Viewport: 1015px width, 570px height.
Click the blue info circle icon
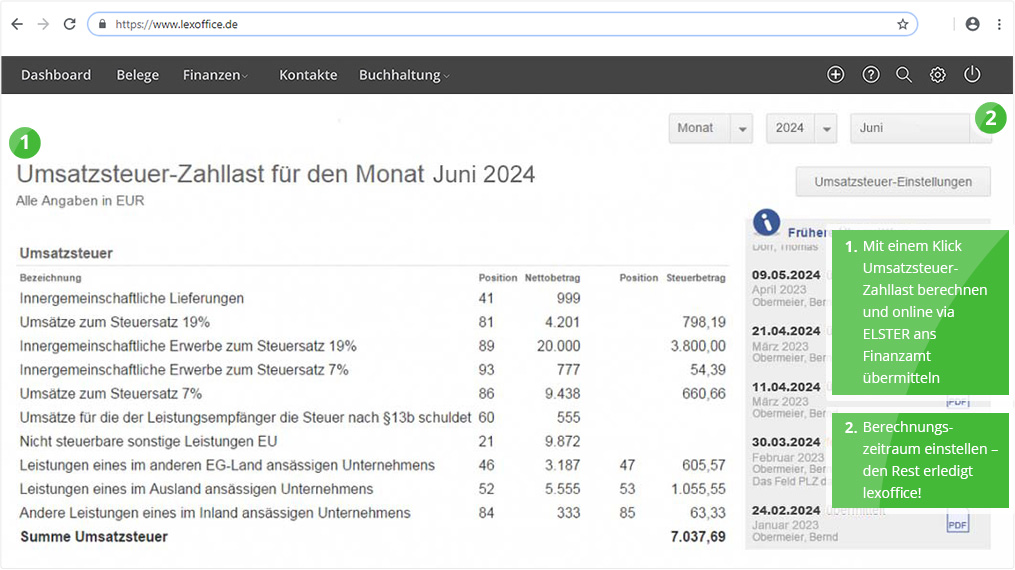766,223
